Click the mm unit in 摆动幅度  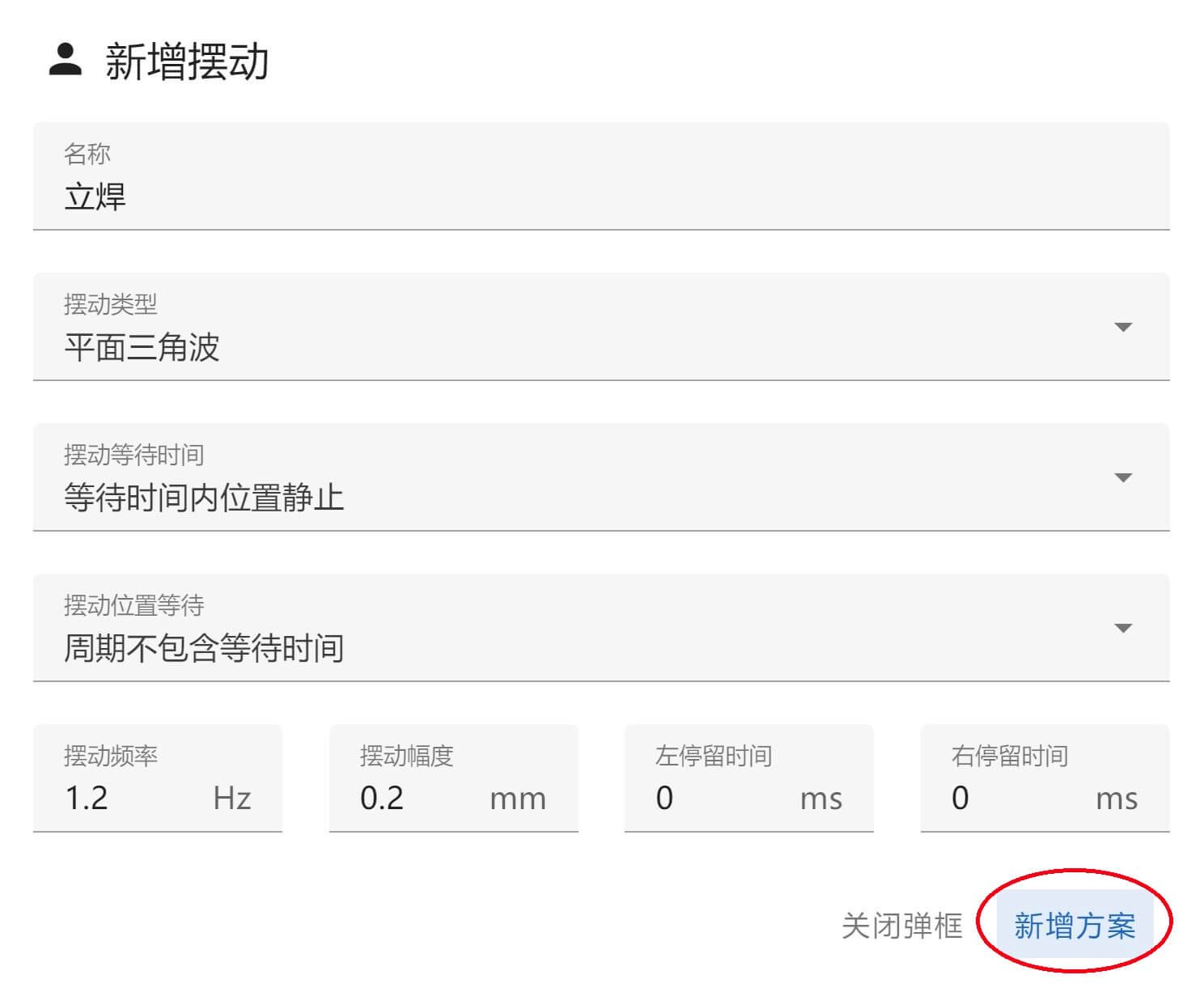point(518,799)
